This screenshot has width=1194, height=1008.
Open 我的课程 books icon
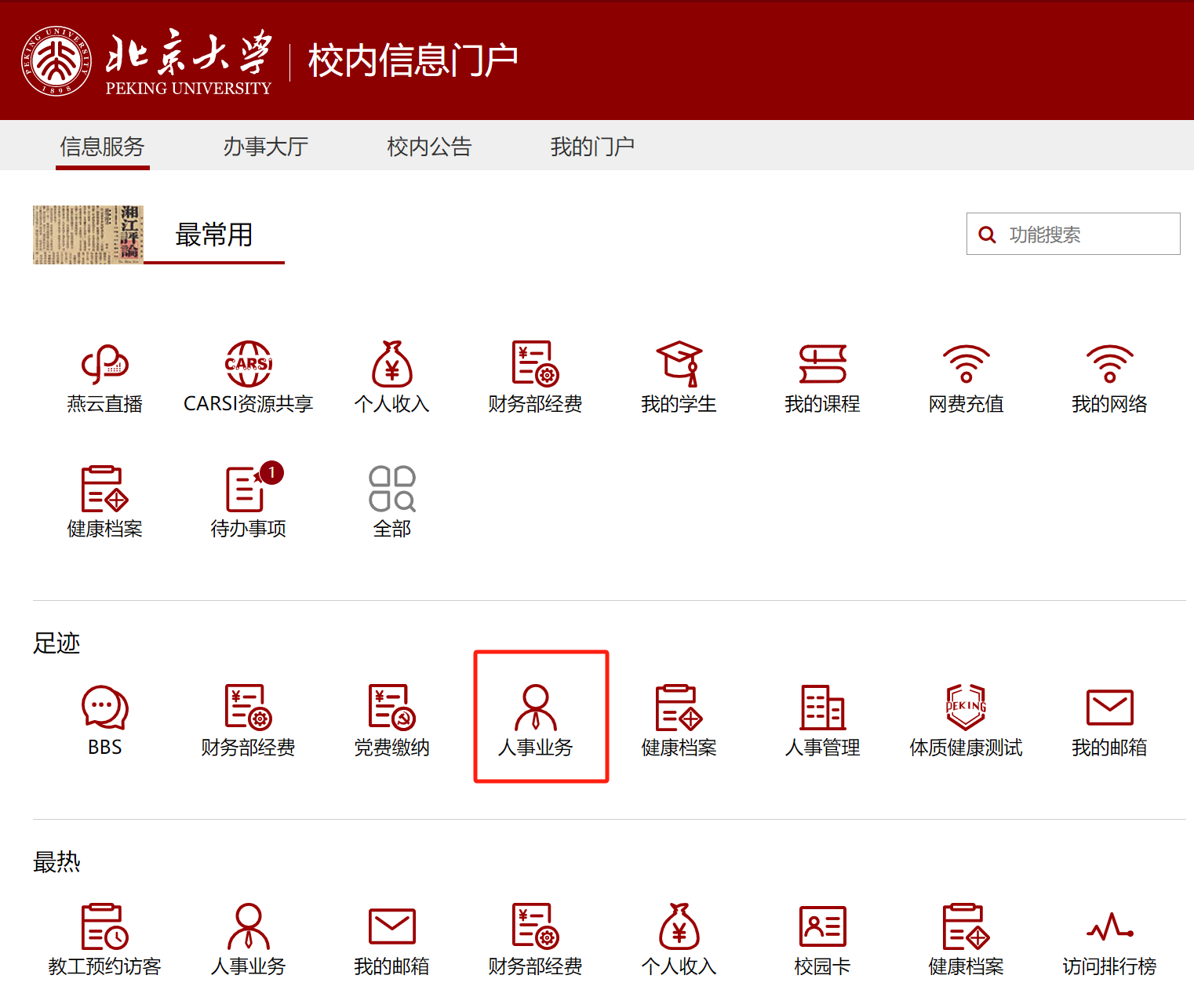(822, 365)
